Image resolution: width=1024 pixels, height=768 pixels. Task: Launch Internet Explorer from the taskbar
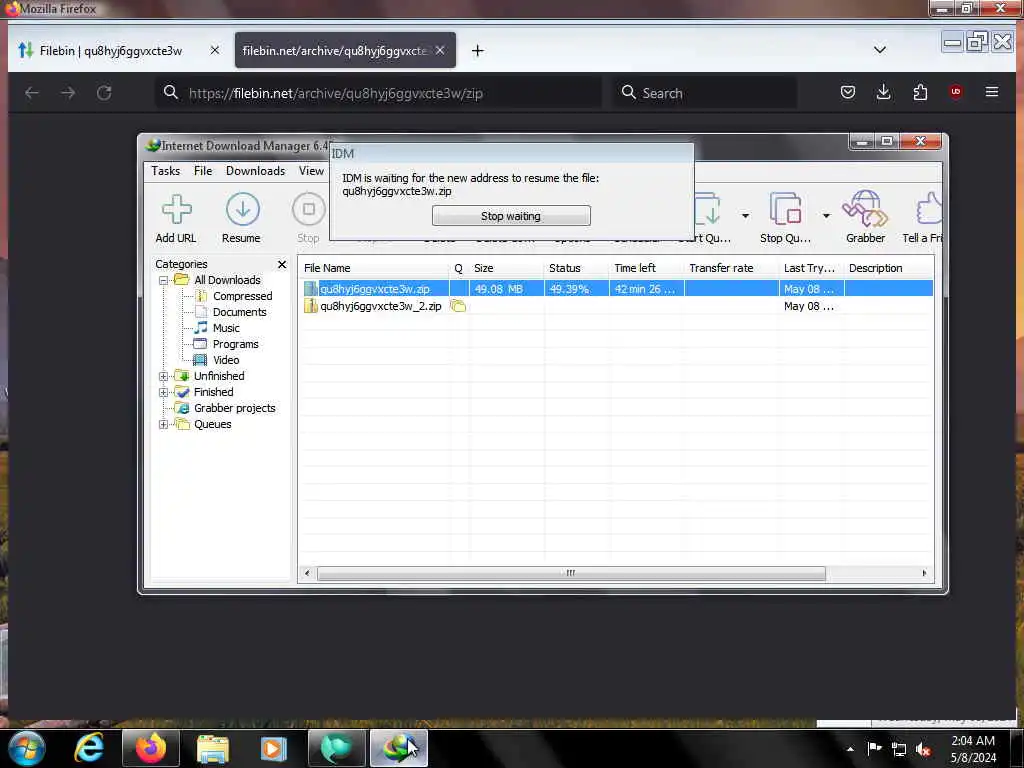pos(88,748)
